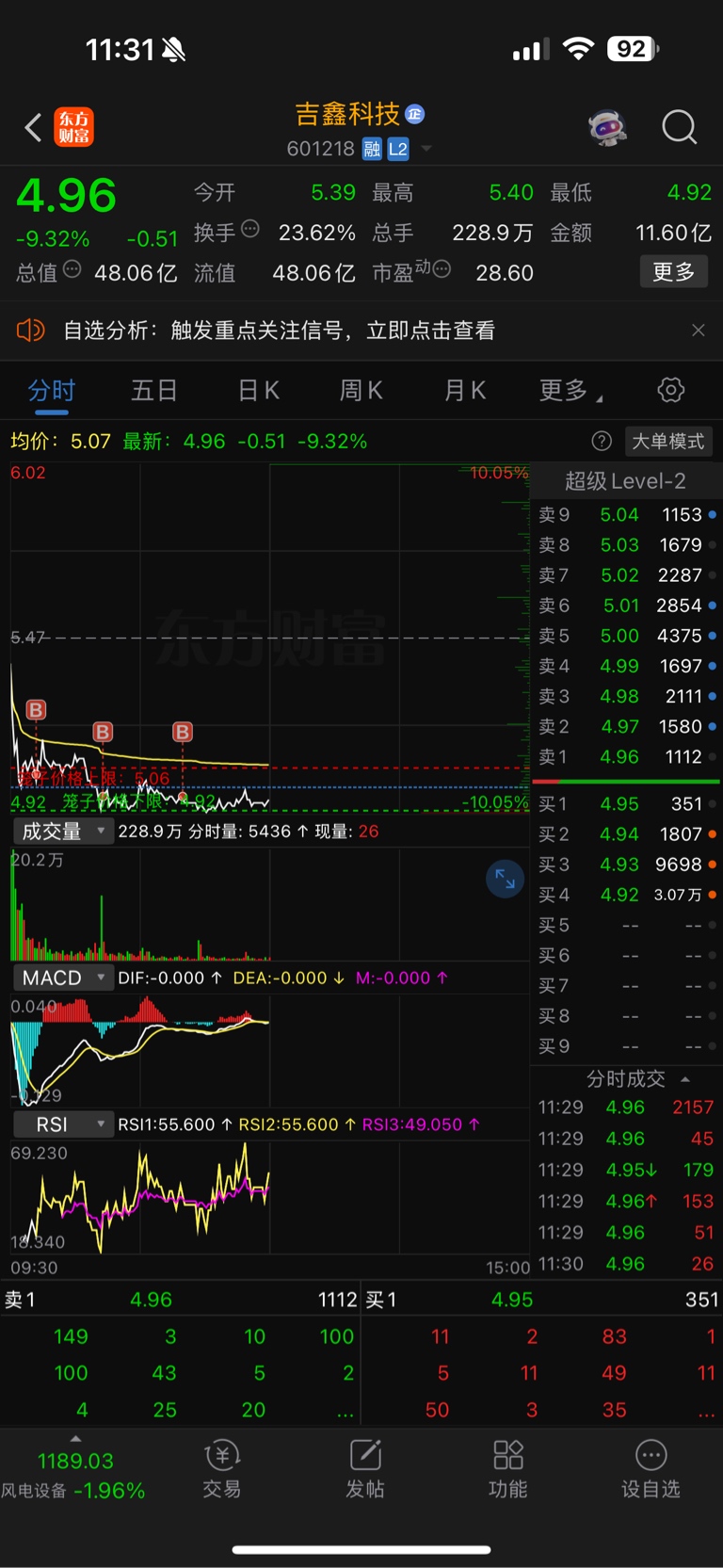Viewport: 723px width, 1568px height.
Task: Collapse the 分时成交 list arrow
Action: (x=685, y=1079)
